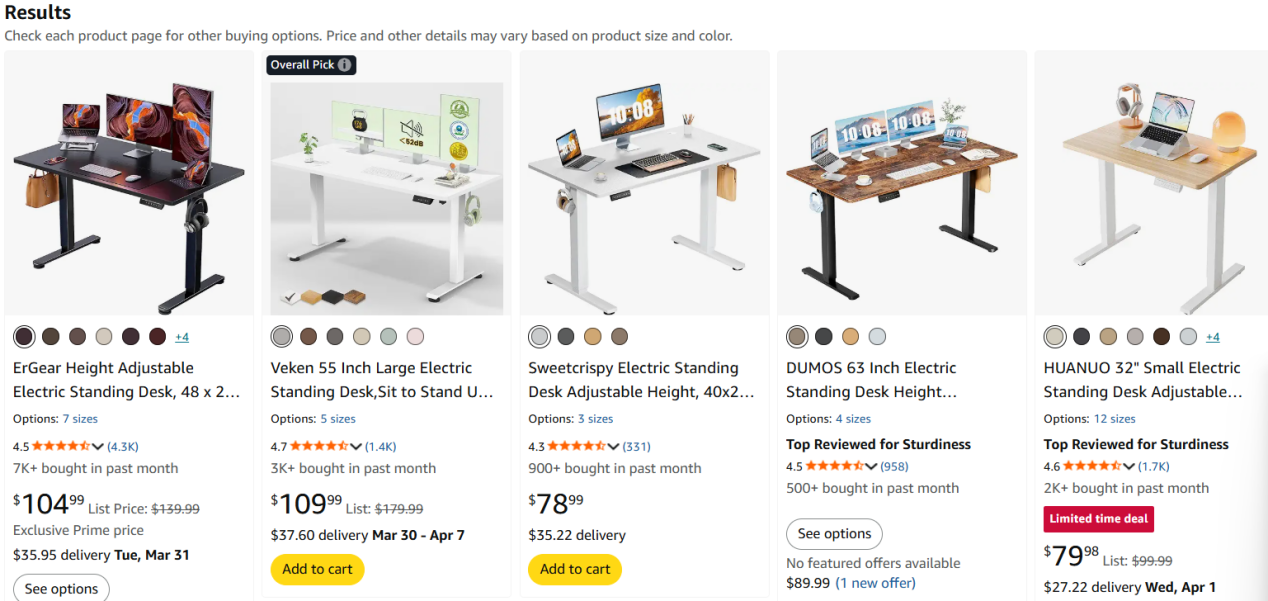Select the pink color swatch on Veken desk
This screenshot has height=601, width=1268.
(415, 336)
